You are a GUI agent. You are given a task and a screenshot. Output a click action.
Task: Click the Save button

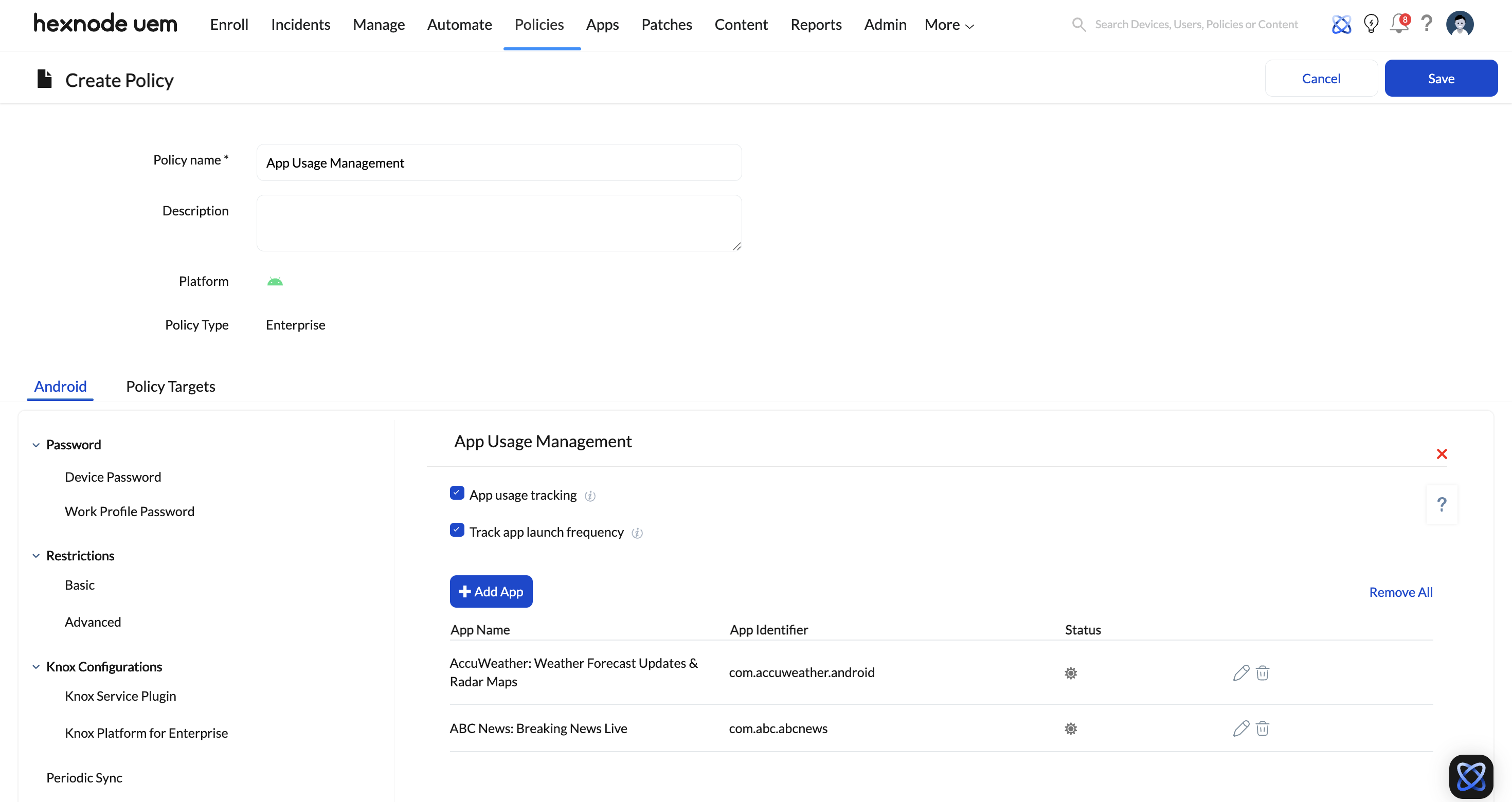point(1442,78)
